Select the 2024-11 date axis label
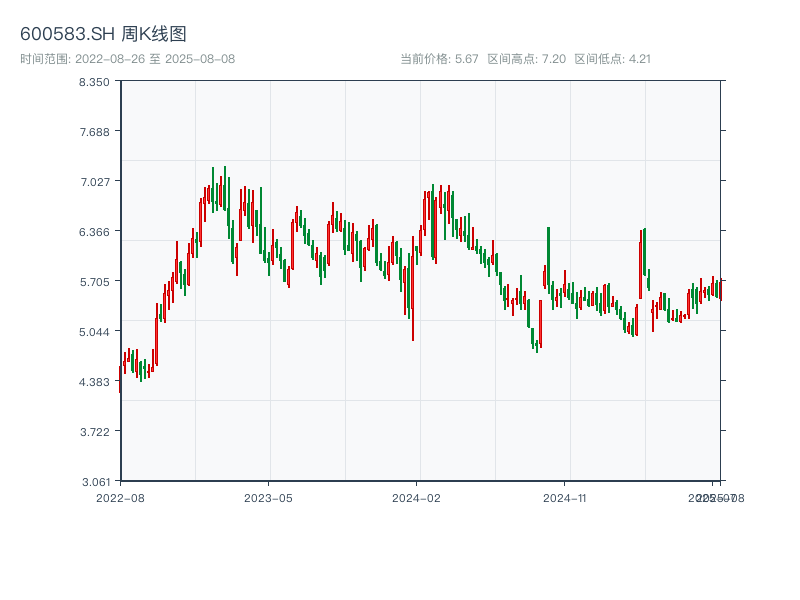 [565, 497]
